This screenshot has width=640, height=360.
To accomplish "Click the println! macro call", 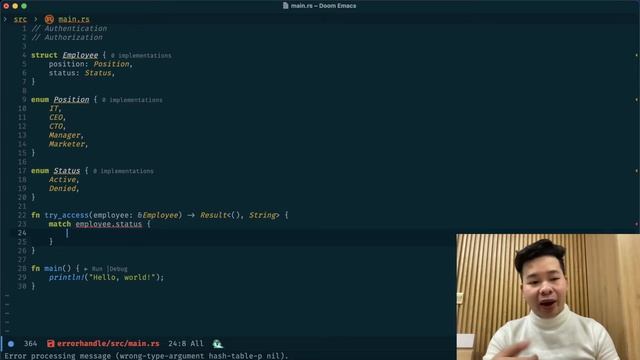I will [67, 278].
